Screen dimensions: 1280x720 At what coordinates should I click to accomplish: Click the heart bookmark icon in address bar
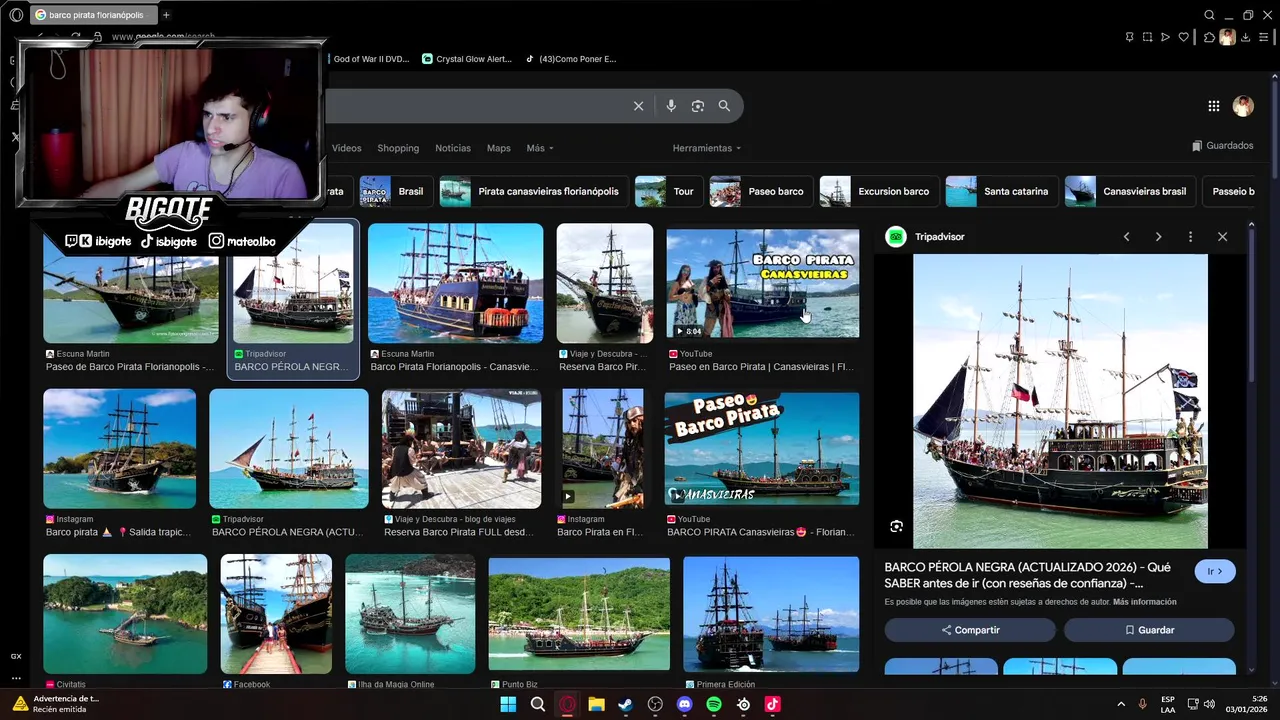[1184, 37]
